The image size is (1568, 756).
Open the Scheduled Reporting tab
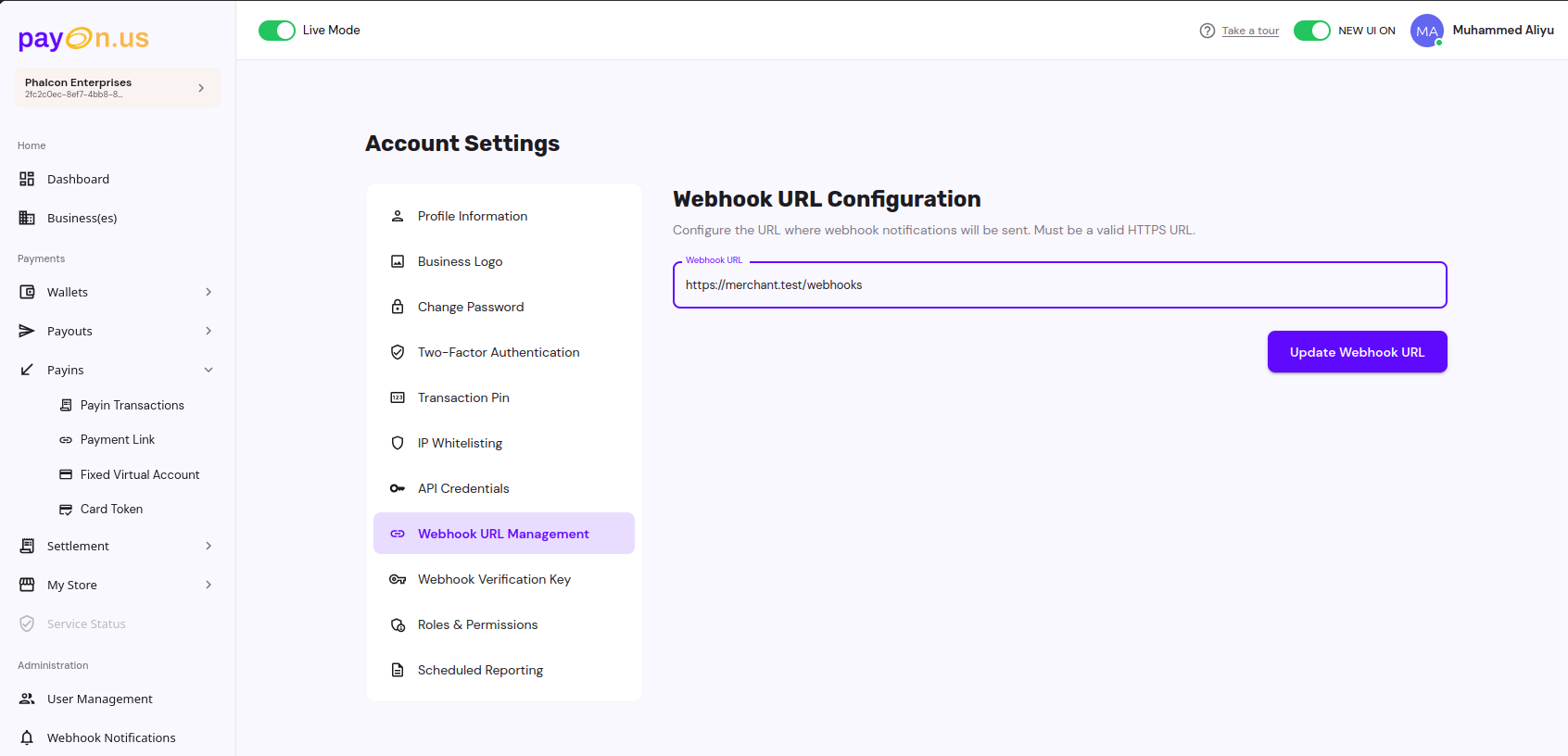click(x=504, y=670)
